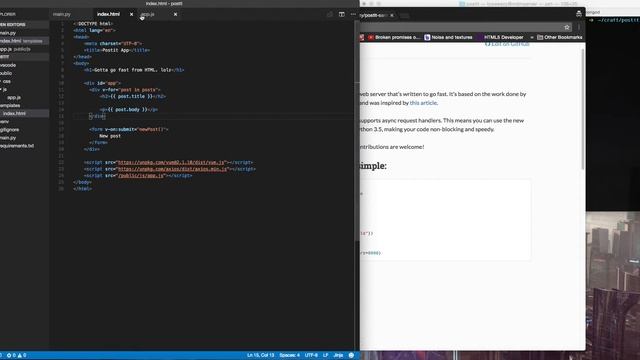Viewport: 640px width, 360px height.
Task: Change LF end of line sequence
Action: [x=325, y=356]
